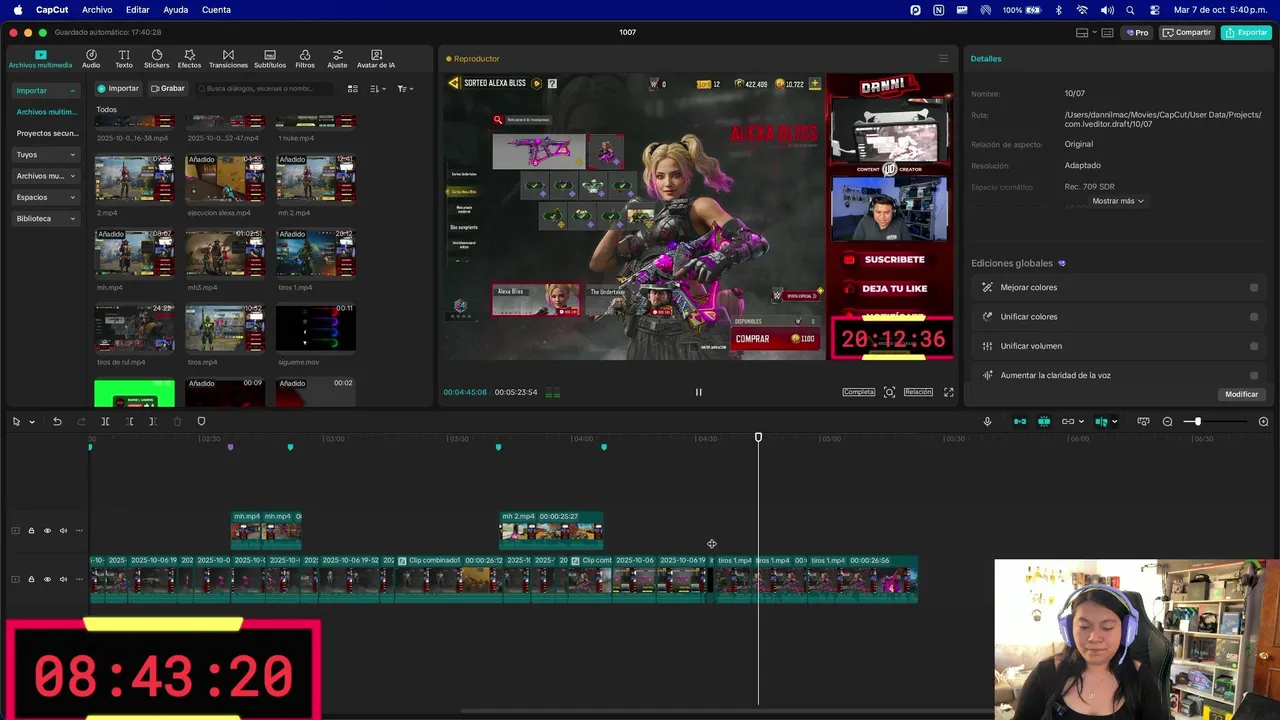1280x720 pixels.
Task: Open the Filtros panel
Action: 305,59
